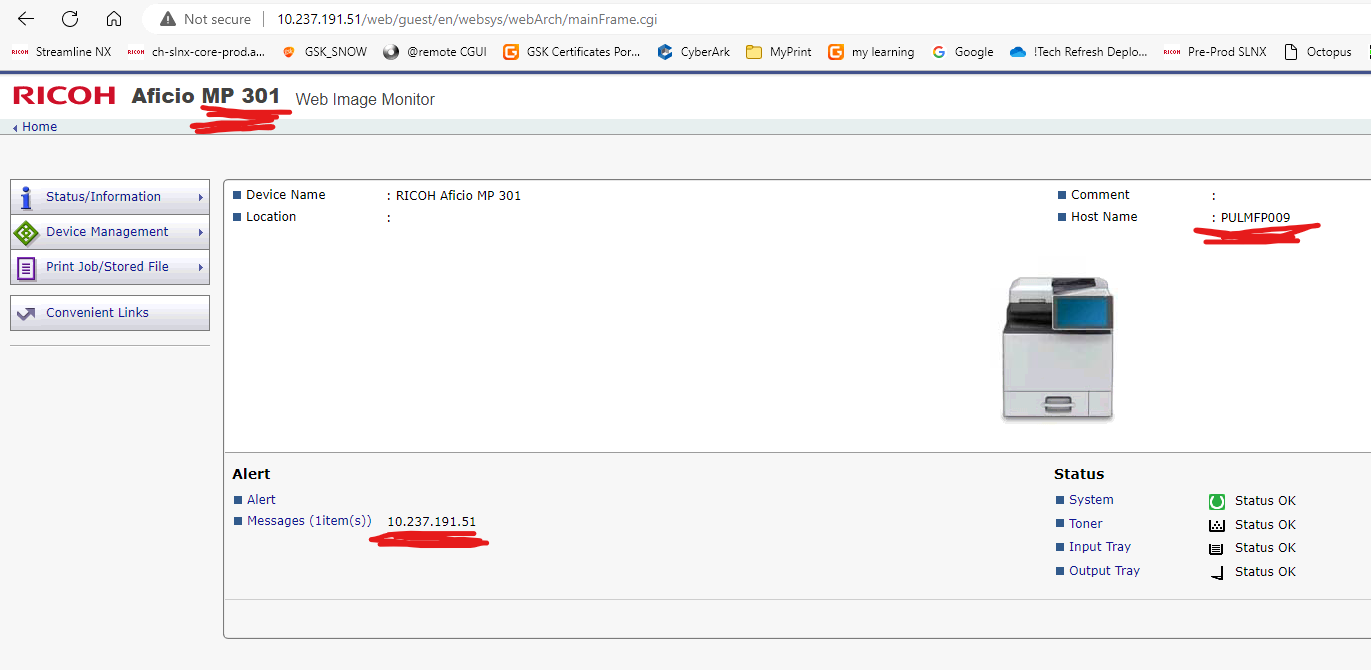This screenshot has width=1371, height=670.
Task: Click the browser back arrow
Action: tap(26, 19)
